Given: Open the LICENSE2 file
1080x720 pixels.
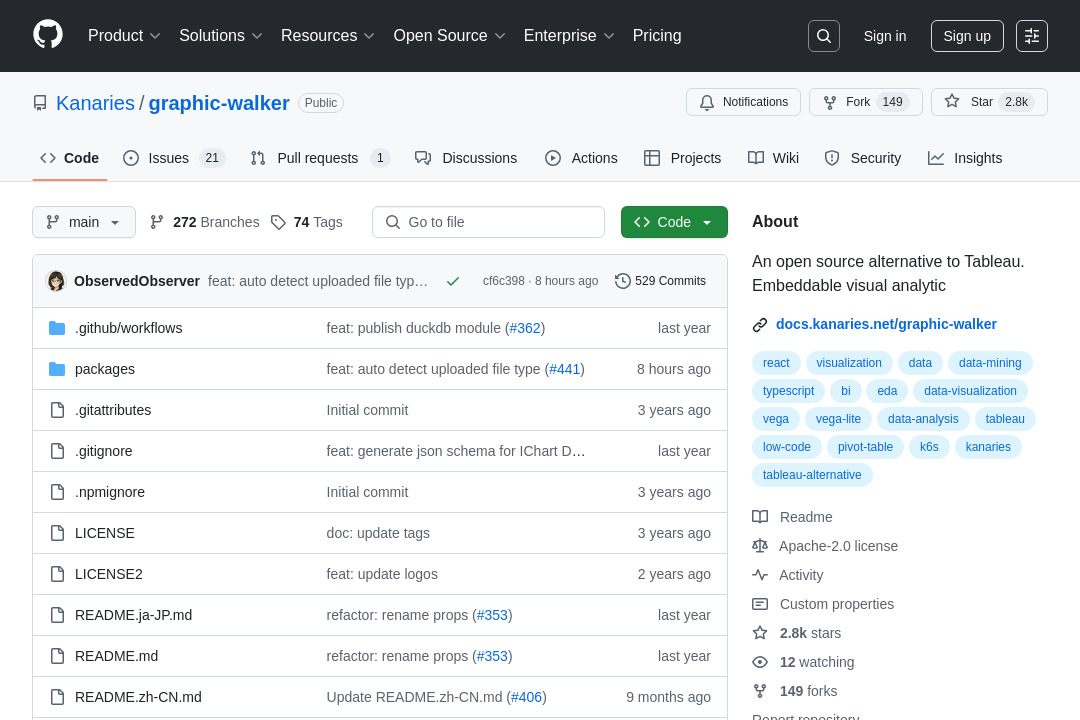Looking at the screenshot, I should tap(109, 574).
